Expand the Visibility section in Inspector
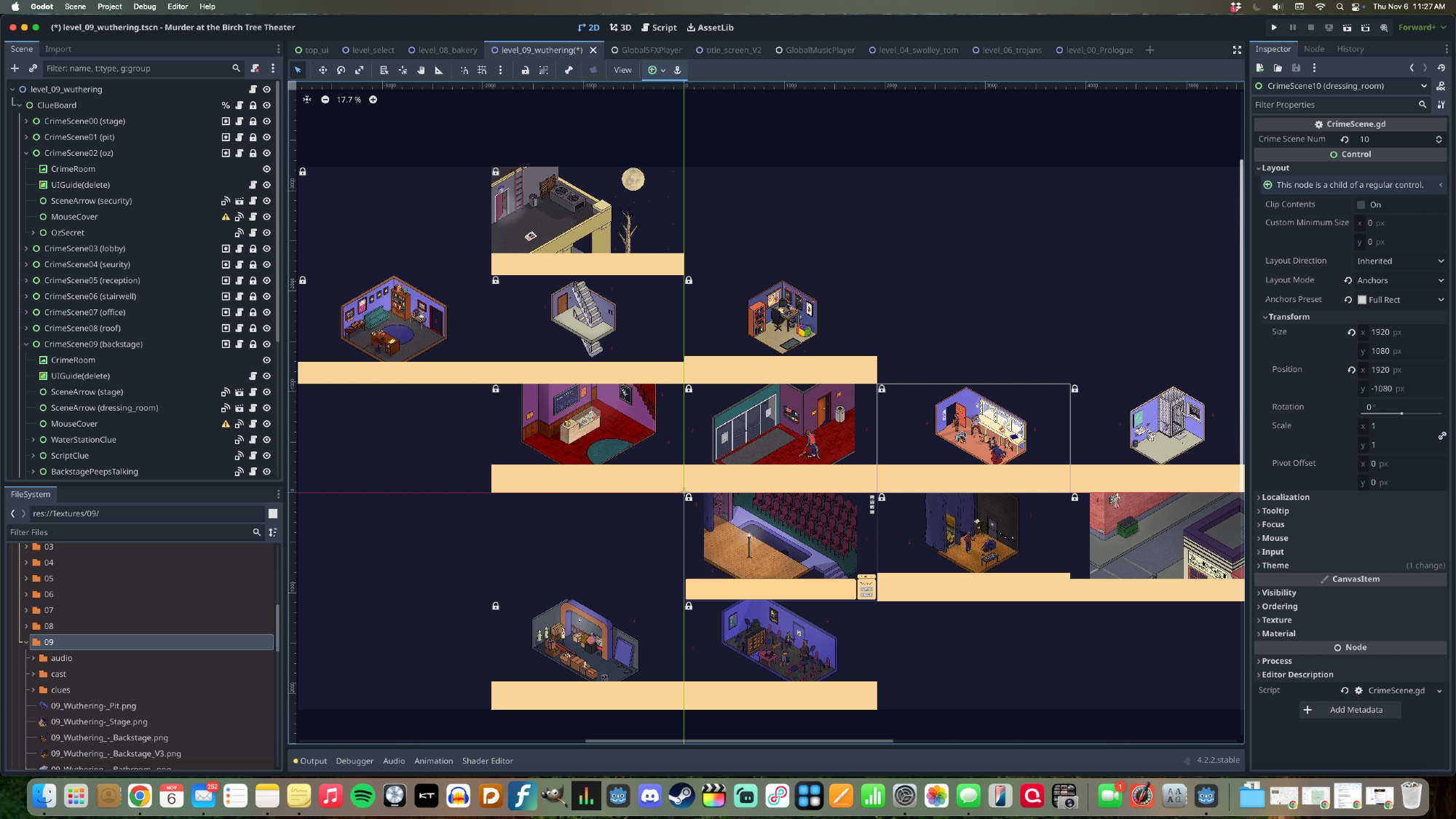 point(1278,593)
